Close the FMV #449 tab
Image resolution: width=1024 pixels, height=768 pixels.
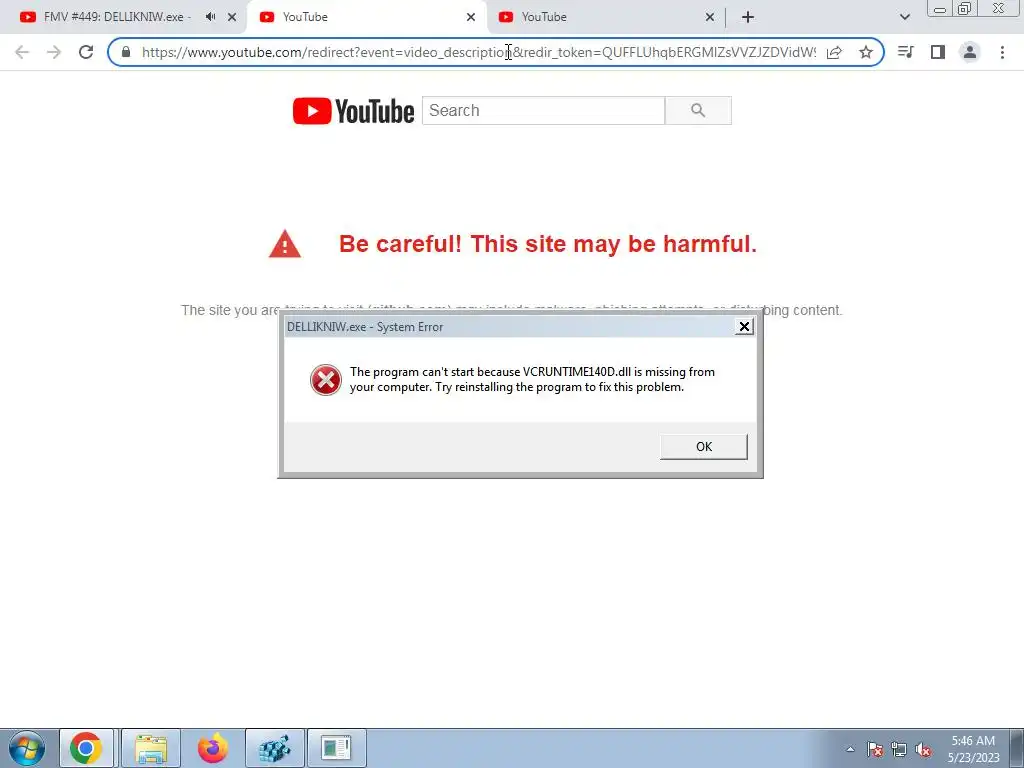tap(232, 17)
